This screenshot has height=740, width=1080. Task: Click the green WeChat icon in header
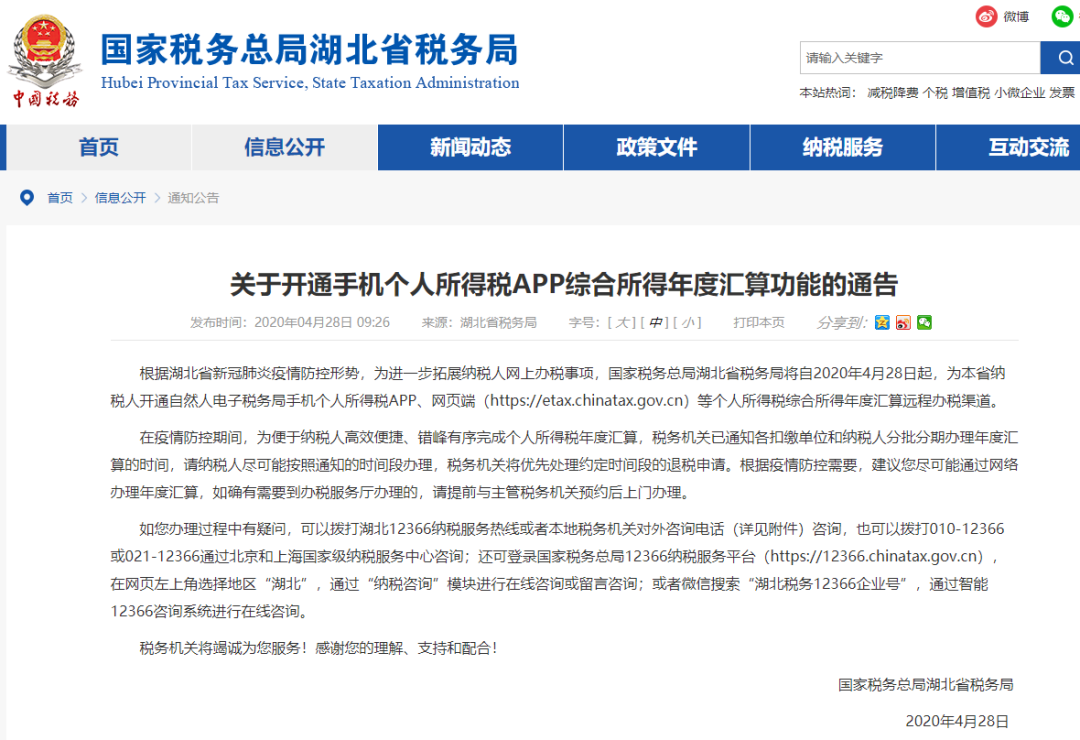(1061, 16)
